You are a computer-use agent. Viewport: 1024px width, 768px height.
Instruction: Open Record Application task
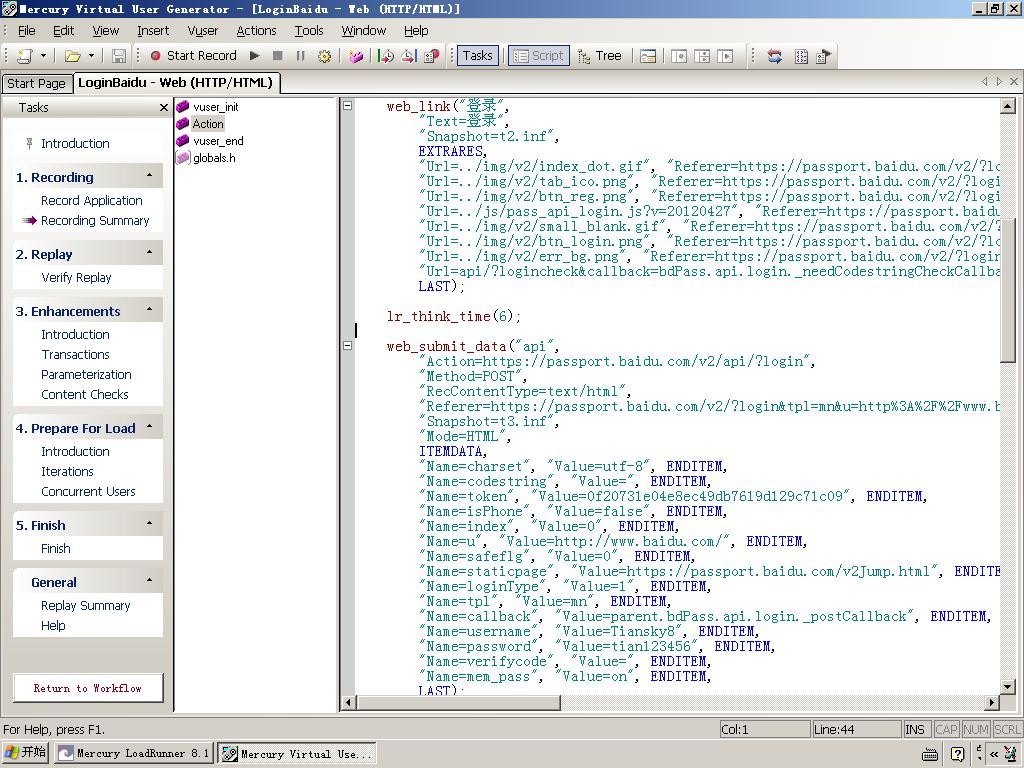91,200
